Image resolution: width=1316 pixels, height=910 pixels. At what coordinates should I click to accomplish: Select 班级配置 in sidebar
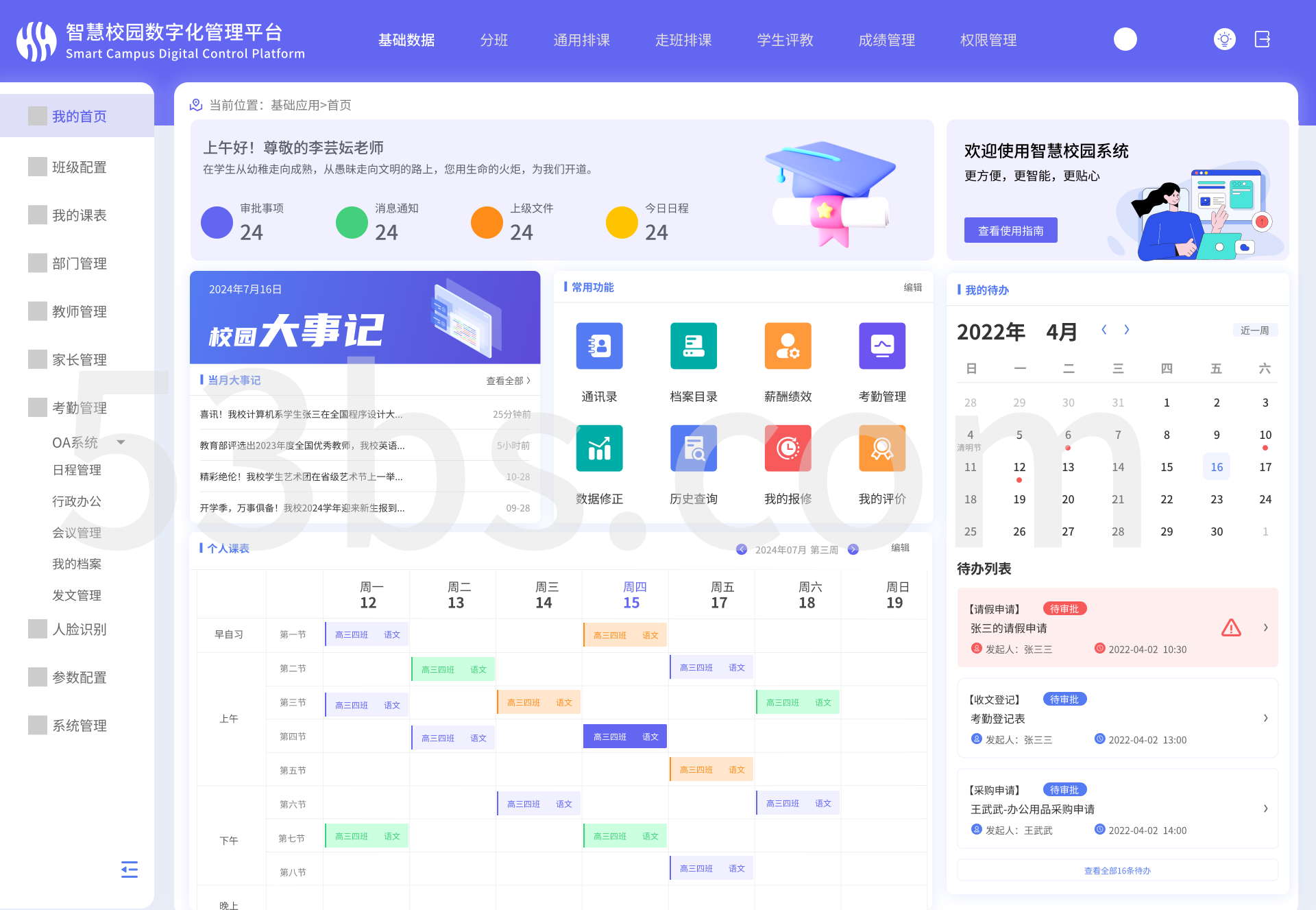coord(80,167)
